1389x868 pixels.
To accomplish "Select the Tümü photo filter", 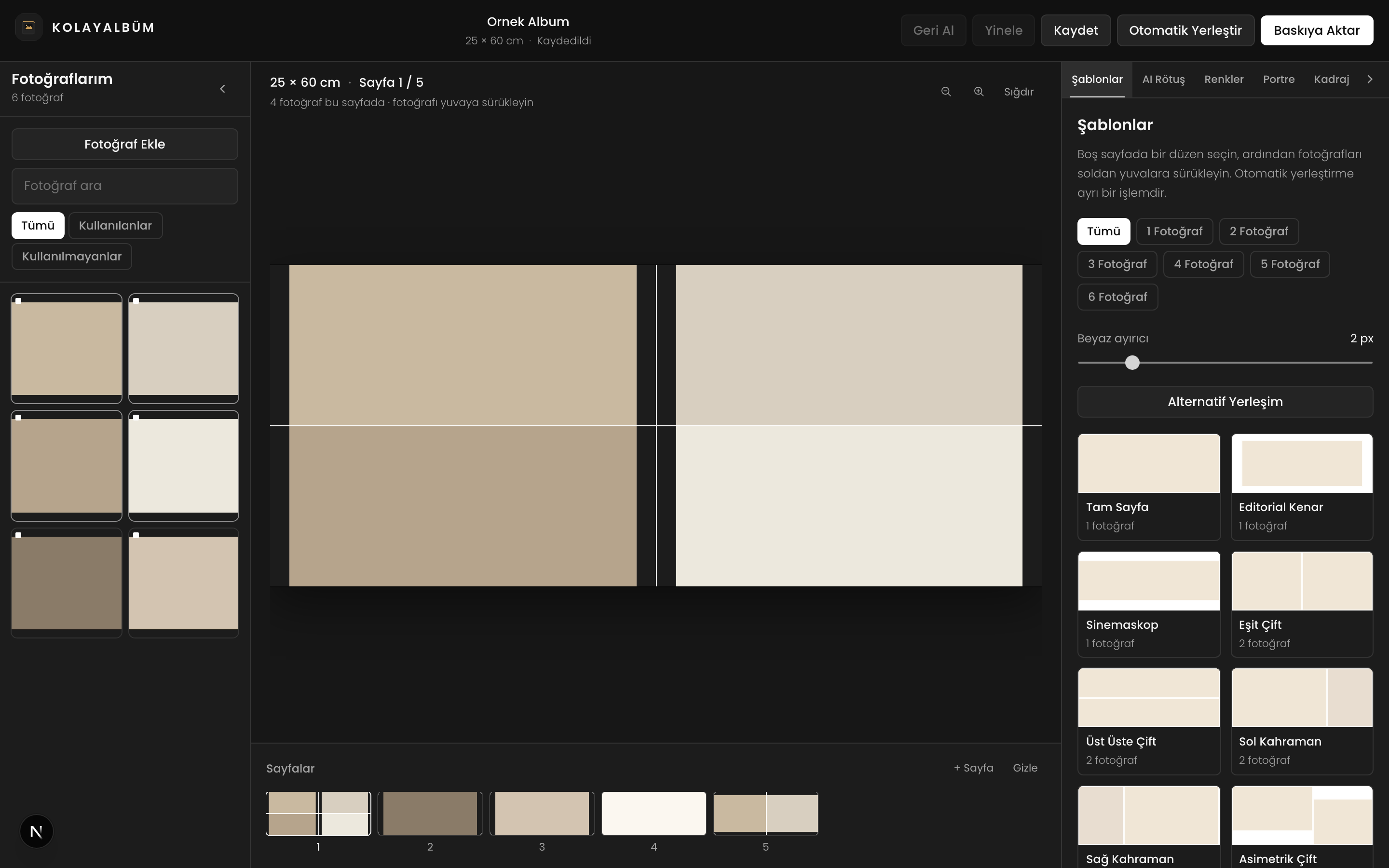I will tap(38, 226).
